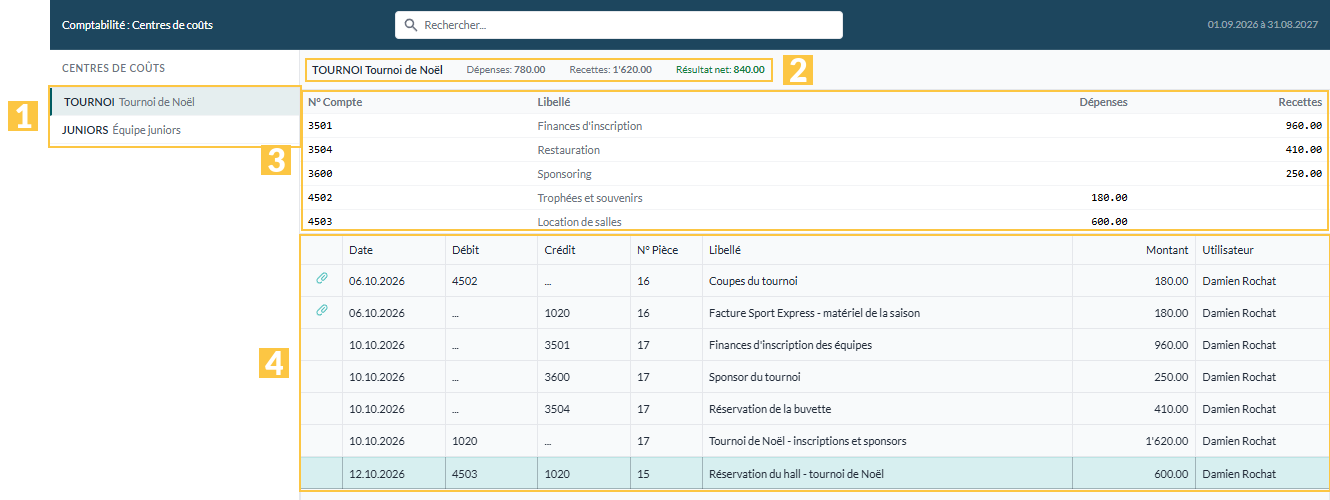
Task: Select account row 3504 Restauration
Action: (x=815, y=150)
